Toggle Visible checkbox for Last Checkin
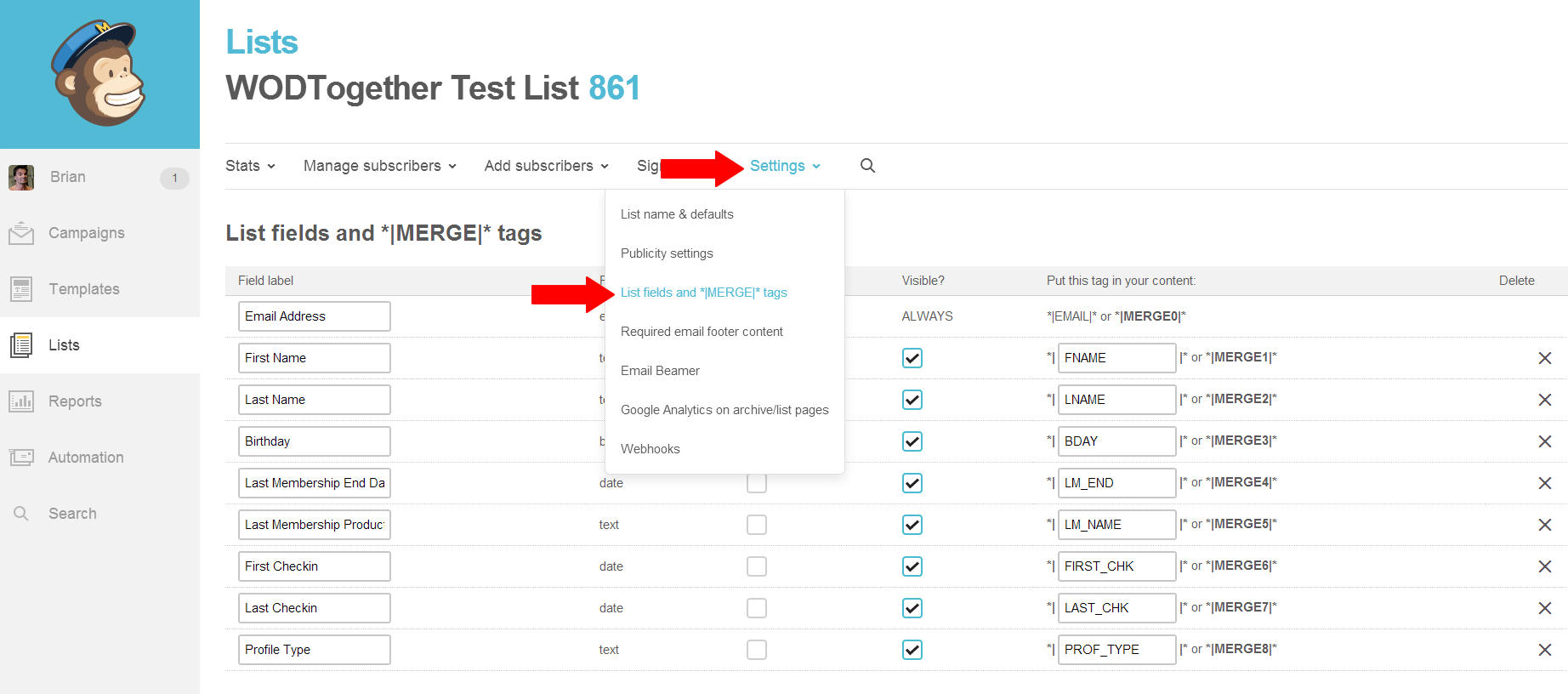This screenshot has height=694, width=1568. pos(912,608)
